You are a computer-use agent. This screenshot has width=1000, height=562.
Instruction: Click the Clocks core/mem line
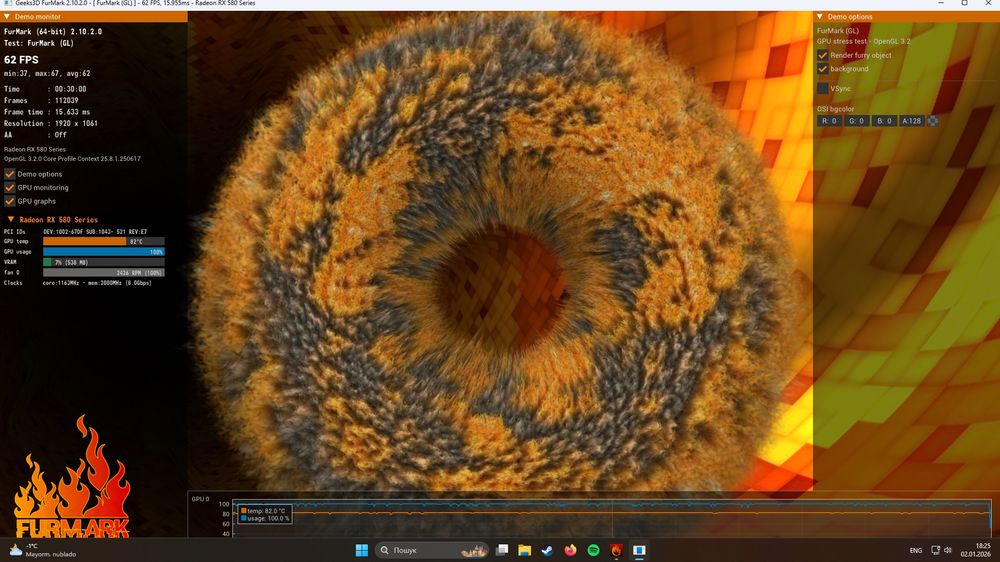coord(78,283)
